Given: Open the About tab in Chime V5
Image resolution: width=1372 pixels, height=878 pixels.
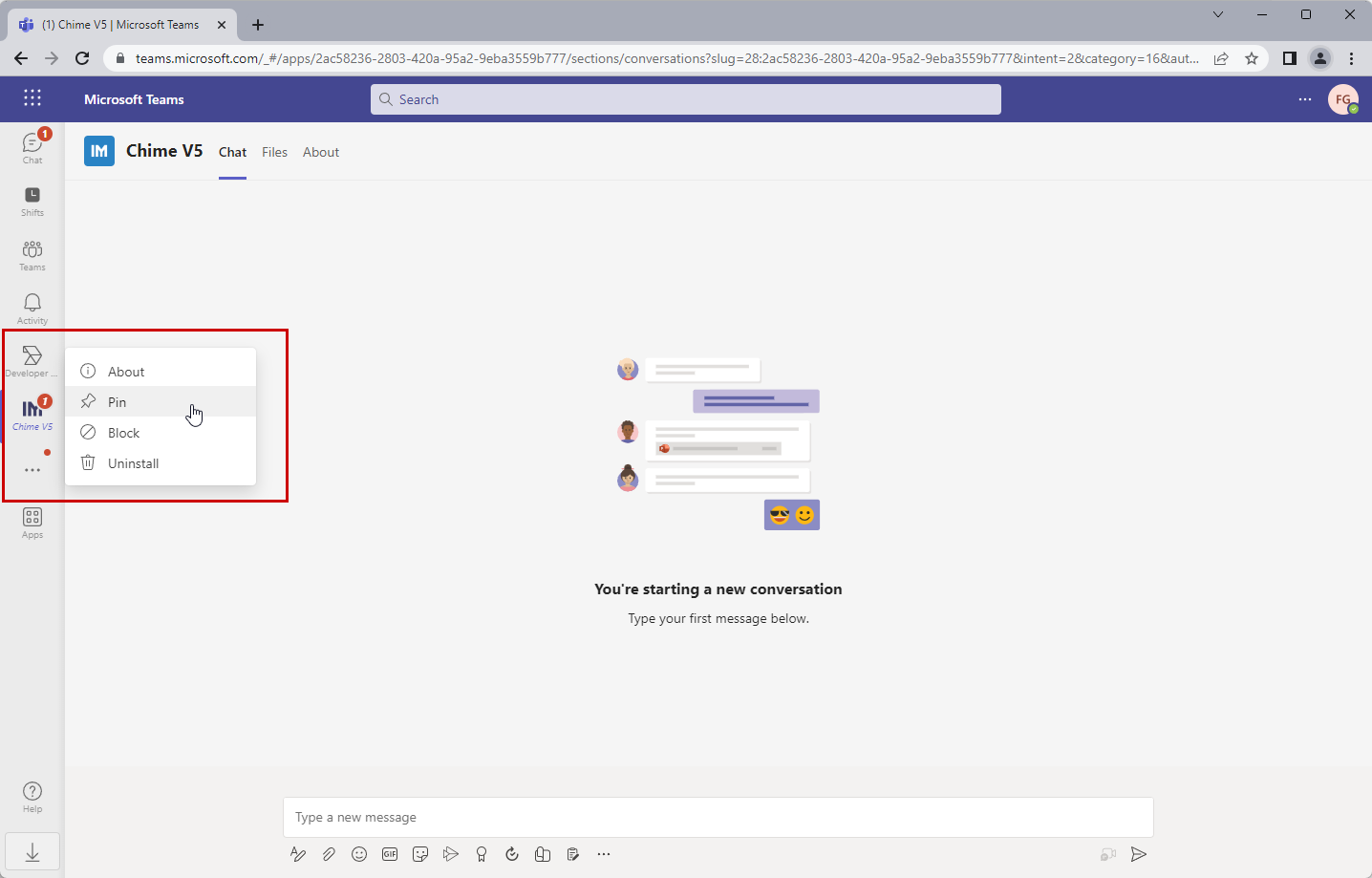Looking at the screenshot, I should 321,152.
